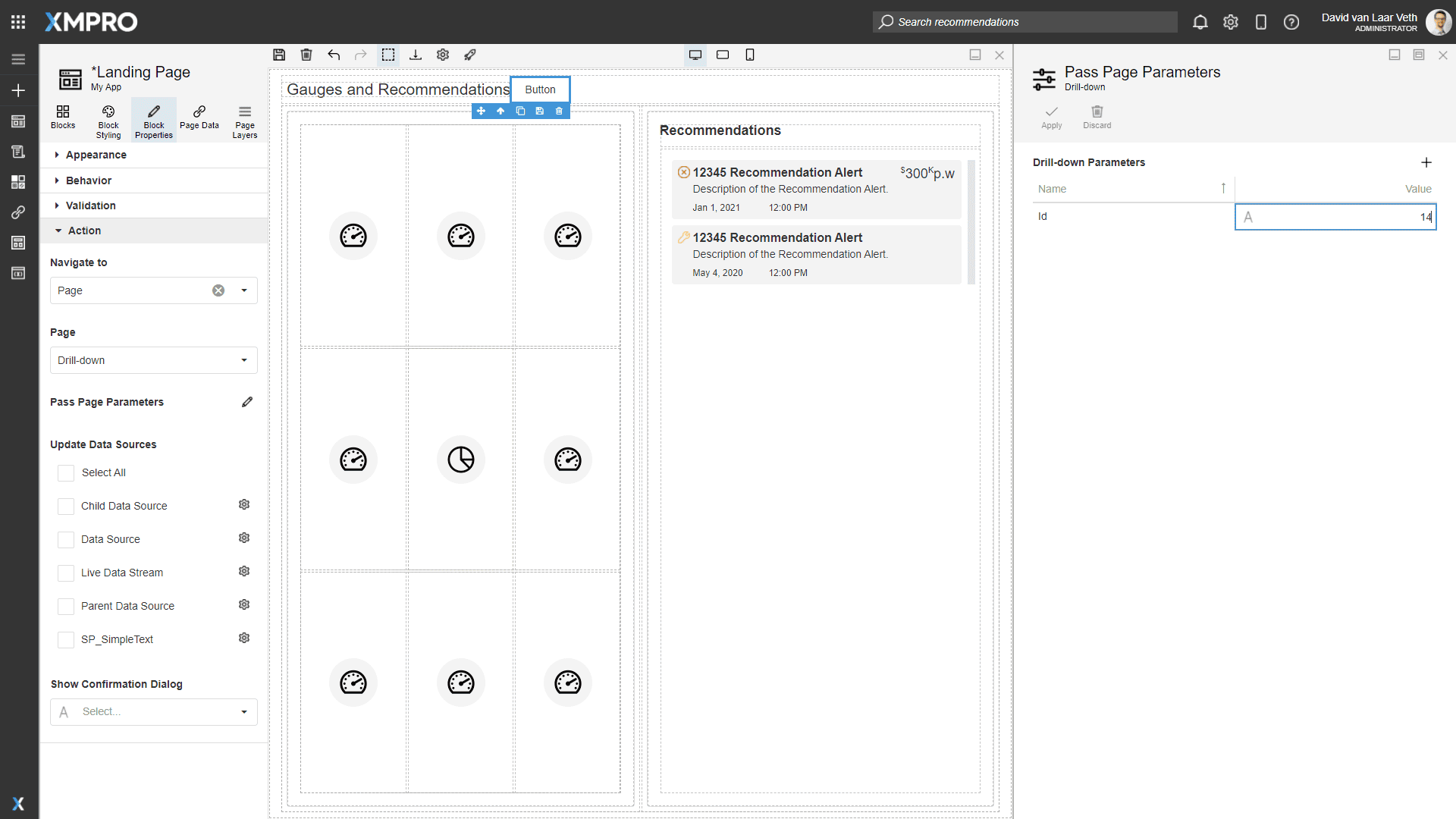This screenshot has height=819, width=1456.
Task: Open the Page dropdown showing Drill-down
Action: pyautogui.click(x=153, y=360)
